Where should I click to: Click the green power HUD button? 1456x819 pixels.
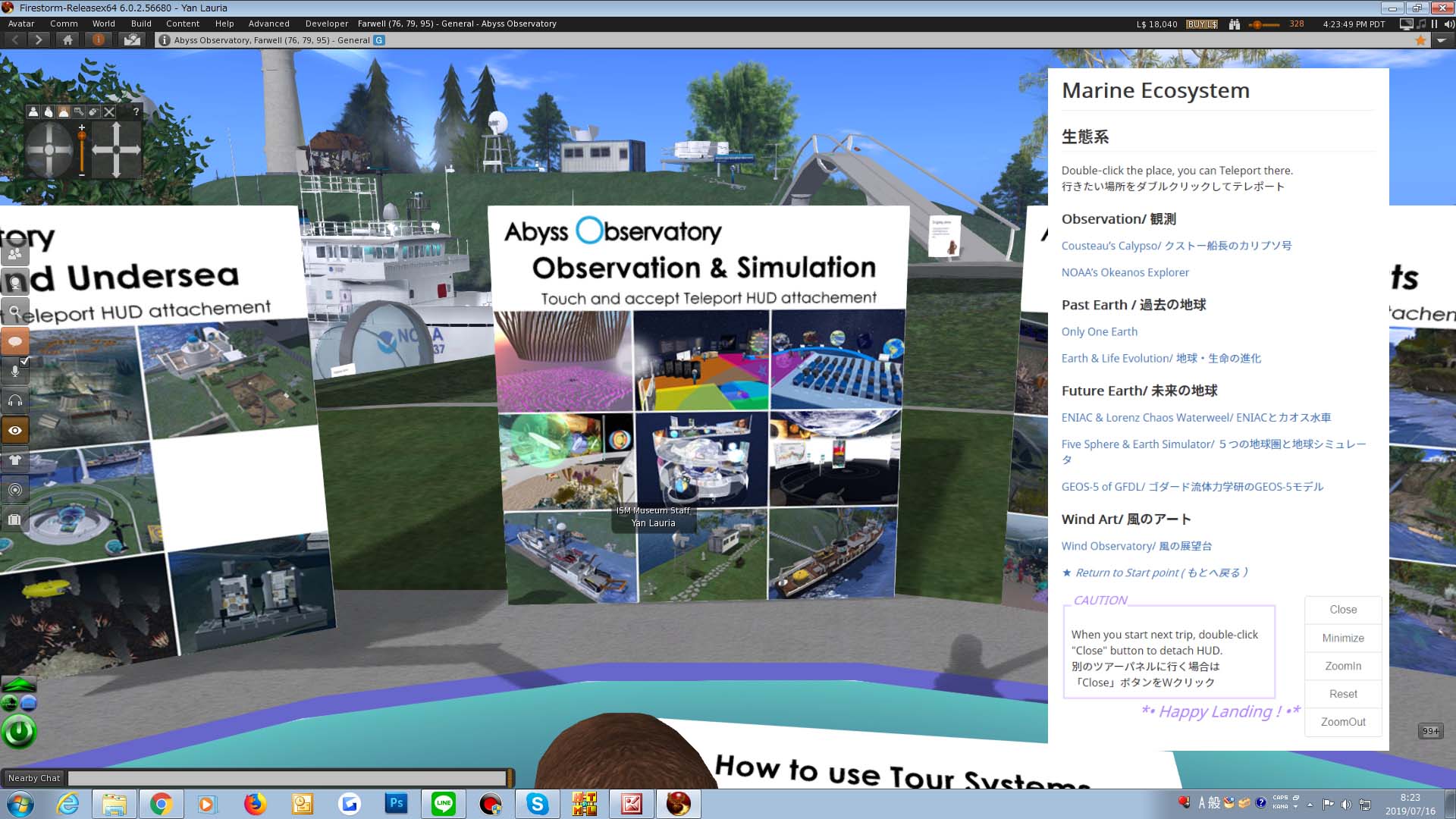[x=19, y=732]
